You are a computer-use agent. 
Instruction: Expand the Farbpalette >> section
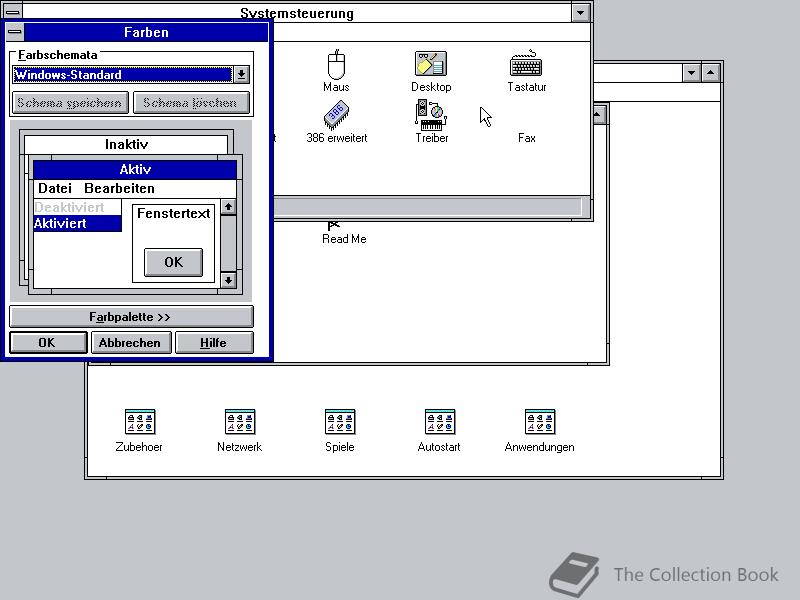(131, 317)
